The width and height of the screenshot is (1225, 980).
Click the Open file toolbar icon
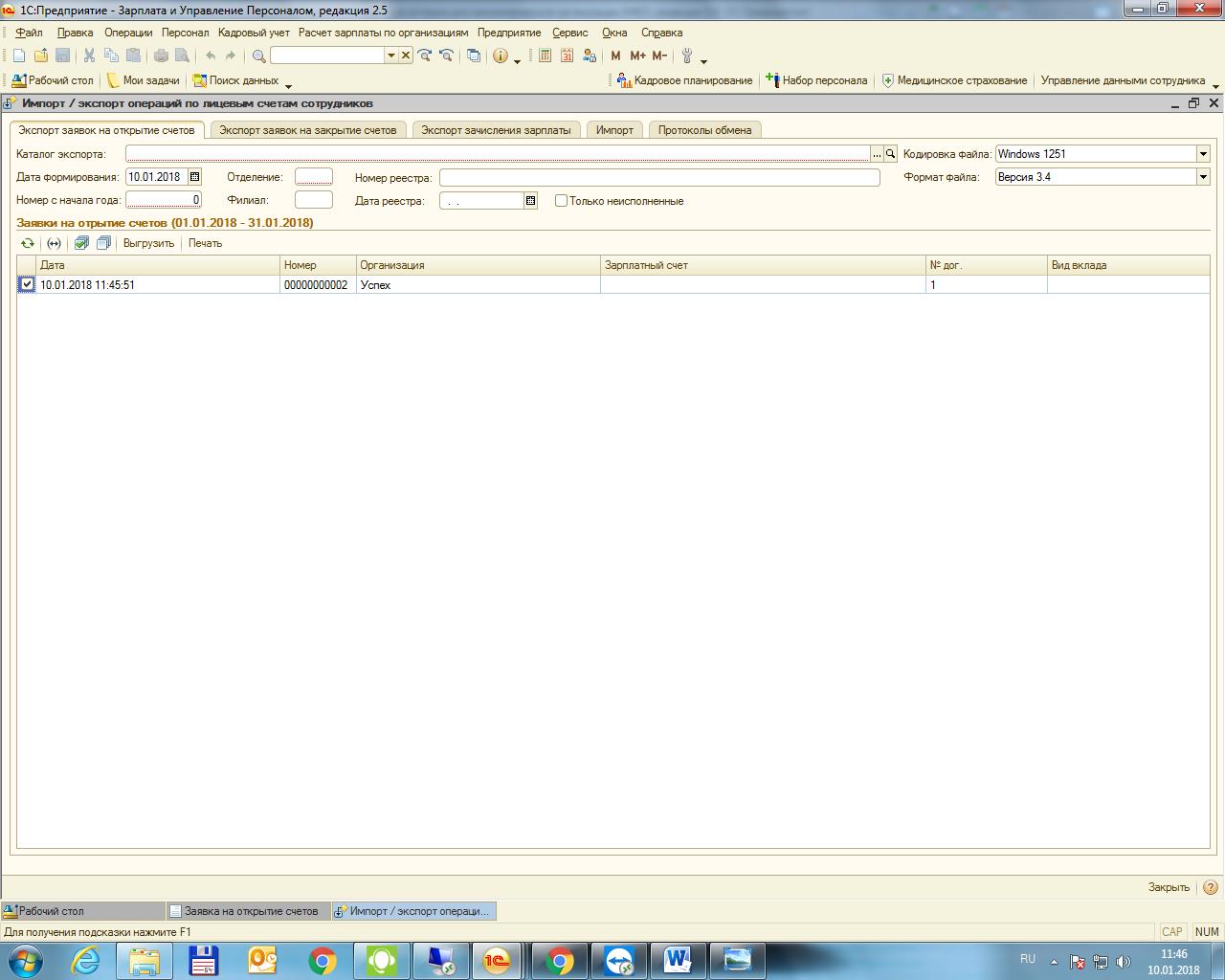coord(41,56)
